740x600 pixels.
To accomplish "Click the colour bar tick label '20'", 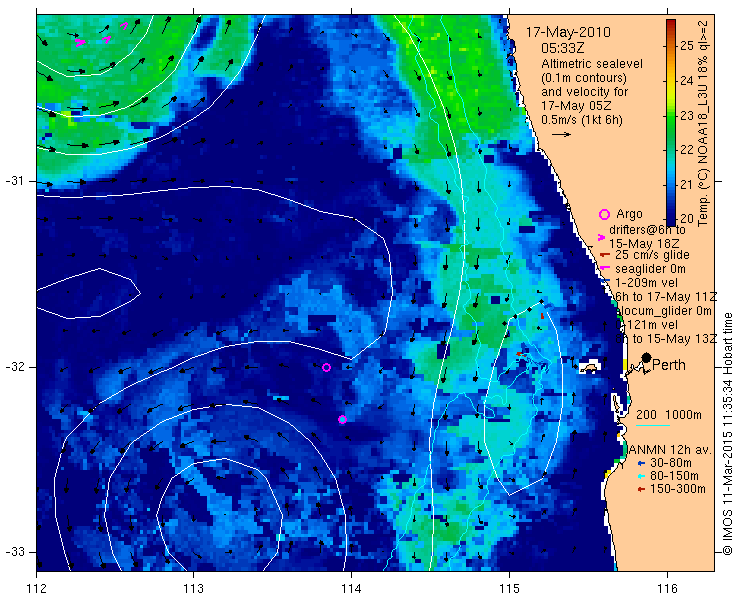I will click(x=687, y=219).
